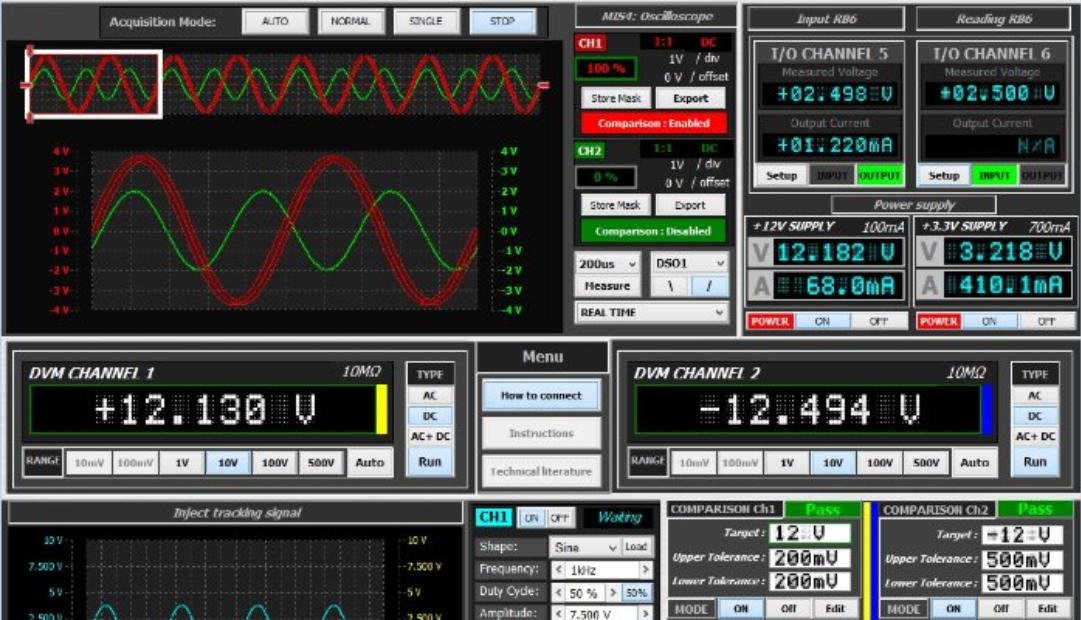
Task: Select 100V range on DVM Channel 2
Action: click(x=879, y=463)
